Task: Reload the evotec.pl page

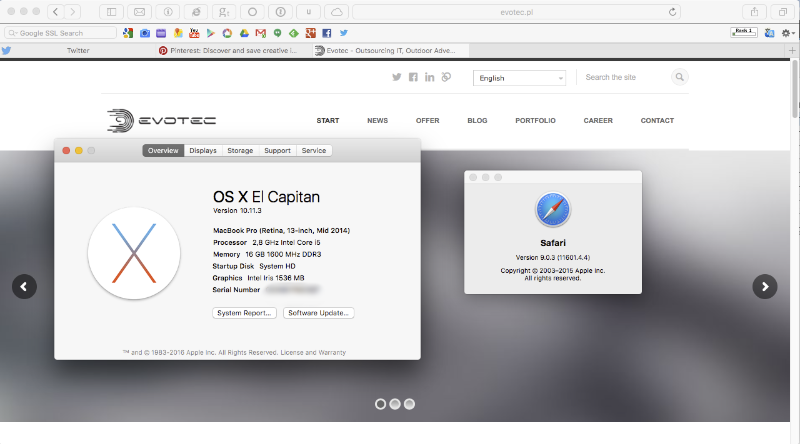Action: pos(672,12)
